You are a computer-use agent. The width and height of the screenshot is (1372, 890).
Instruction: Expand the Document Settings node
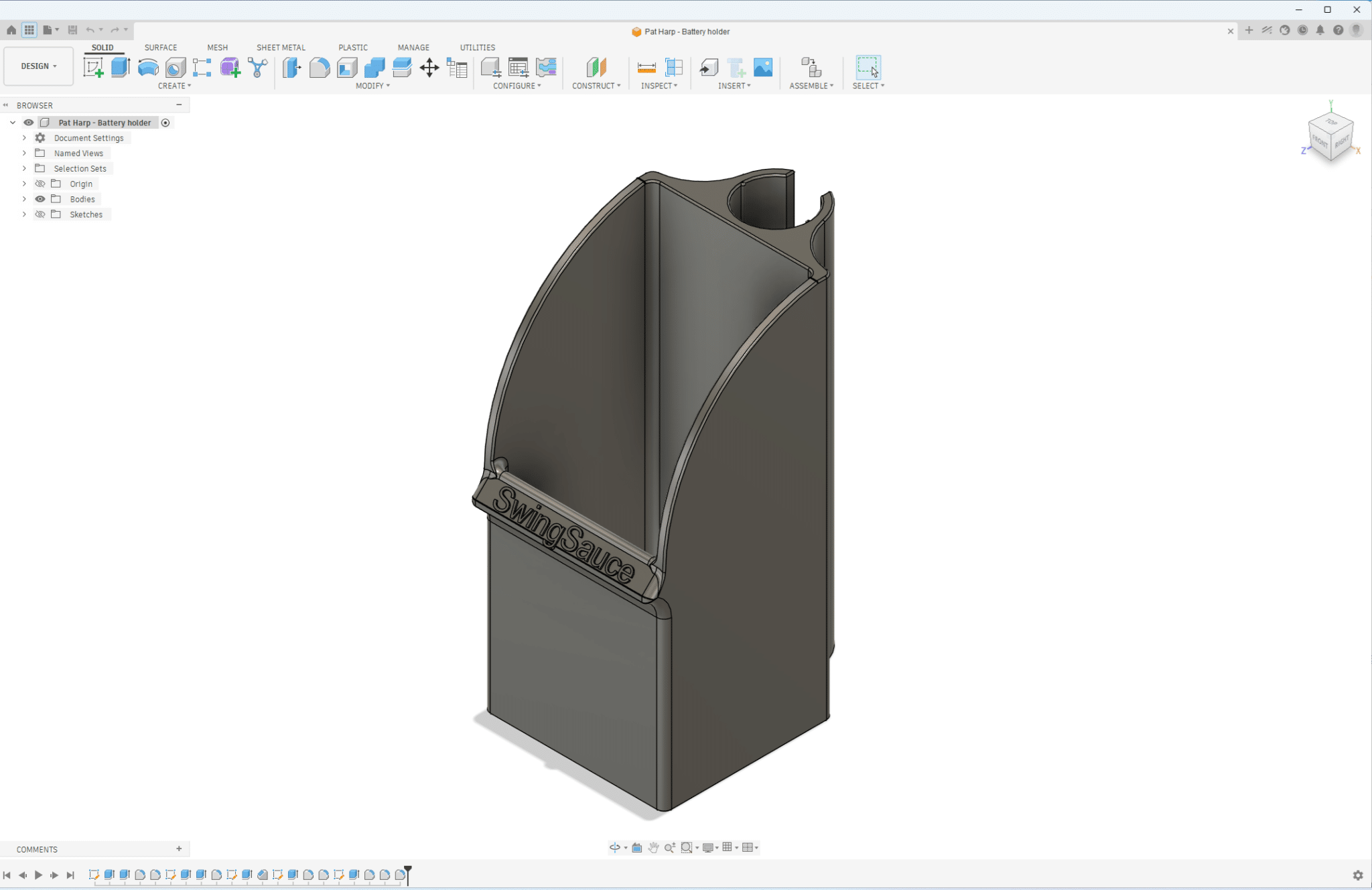pyautogui.click(x=24, y=138)
